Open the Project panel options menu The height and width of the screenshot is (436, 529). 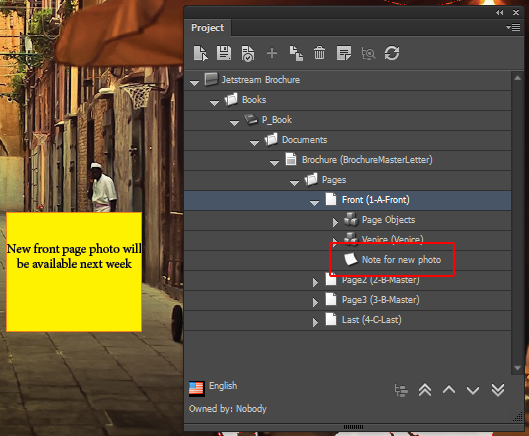pyautogui.click(x=513, y=27)
